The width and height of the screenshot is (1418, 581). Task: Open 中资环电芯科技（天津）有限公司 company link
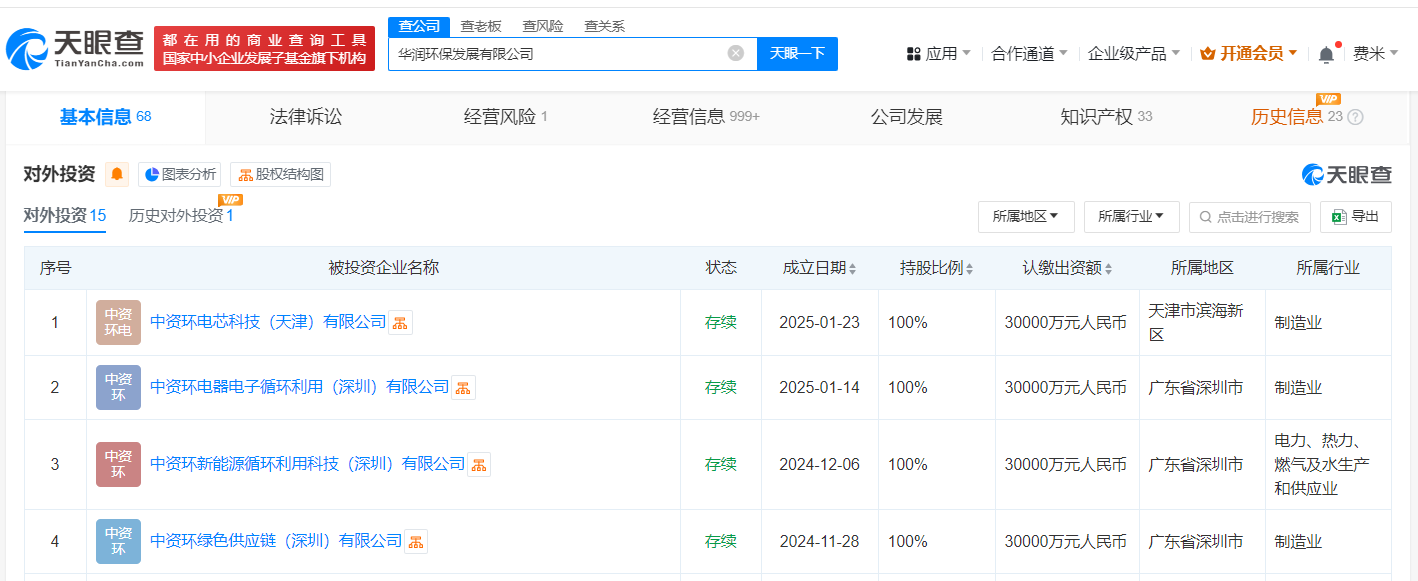pos(268,322)
